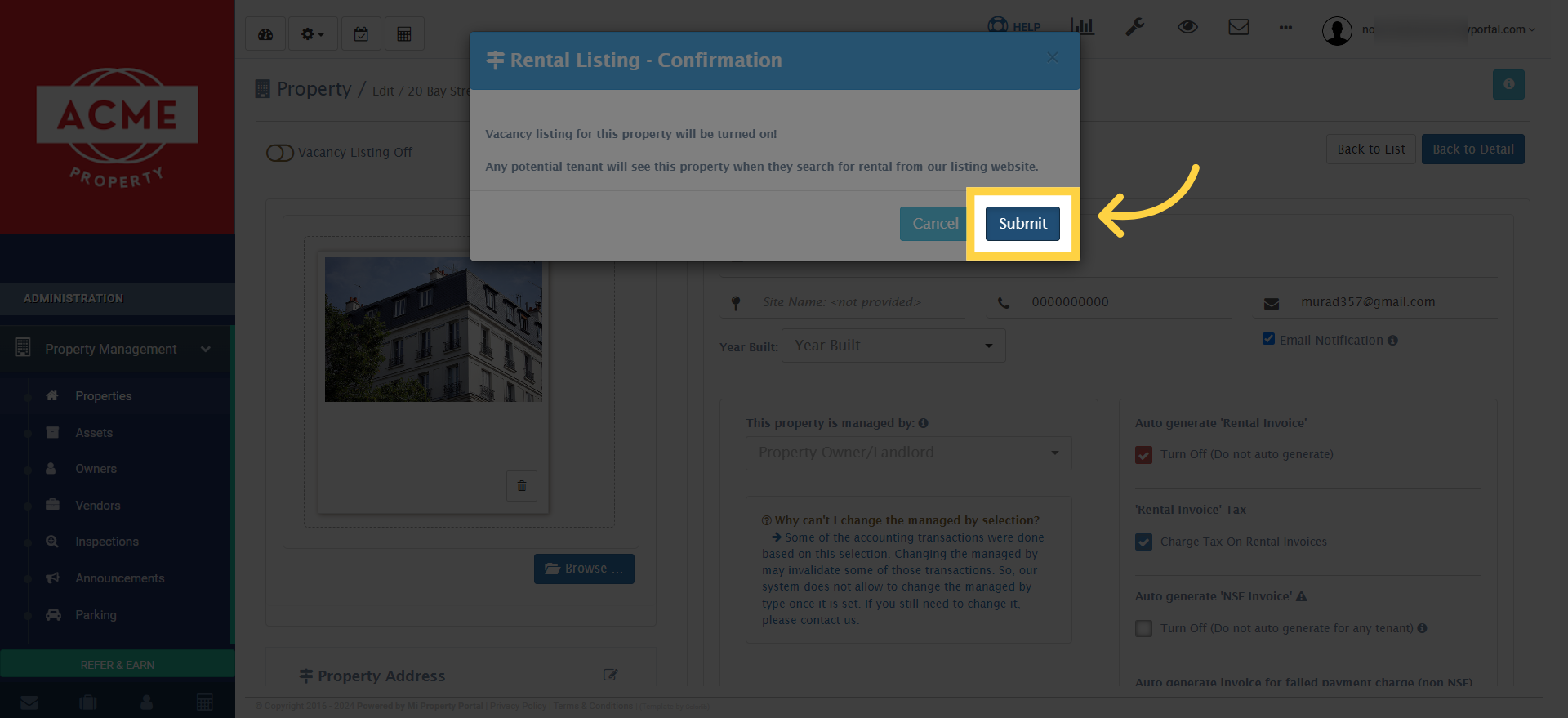Screen dimensions: 1568x718
Task: Uncheck Charge Tax On Rental Invoices
Action: [x=1143, y=542]
